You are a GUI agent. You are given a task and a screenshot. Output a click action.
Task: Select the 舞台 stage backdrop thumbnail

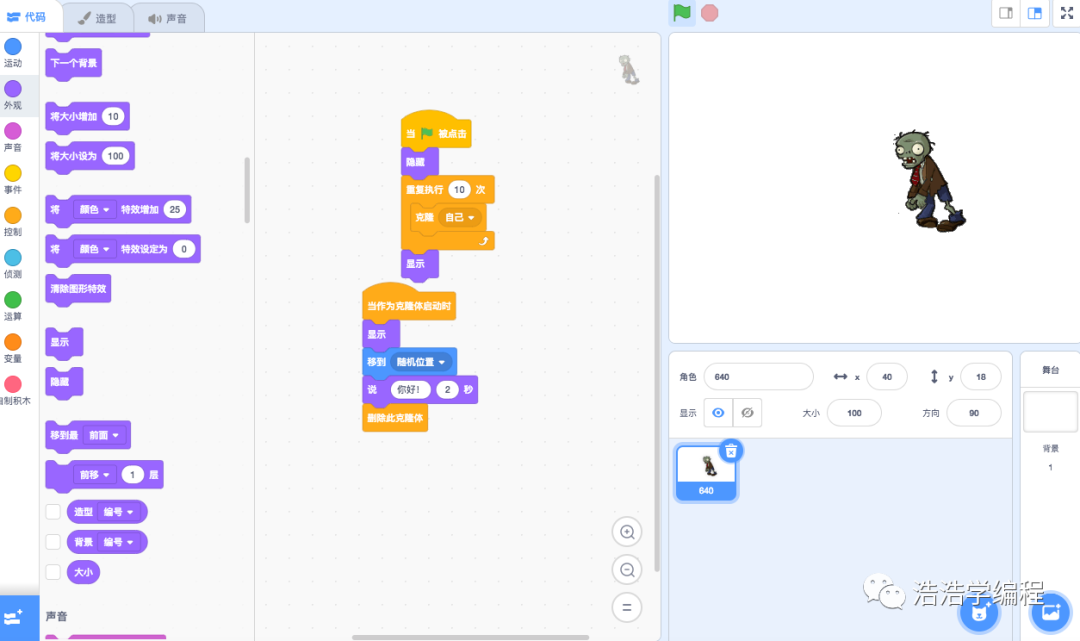[1050, 412]
